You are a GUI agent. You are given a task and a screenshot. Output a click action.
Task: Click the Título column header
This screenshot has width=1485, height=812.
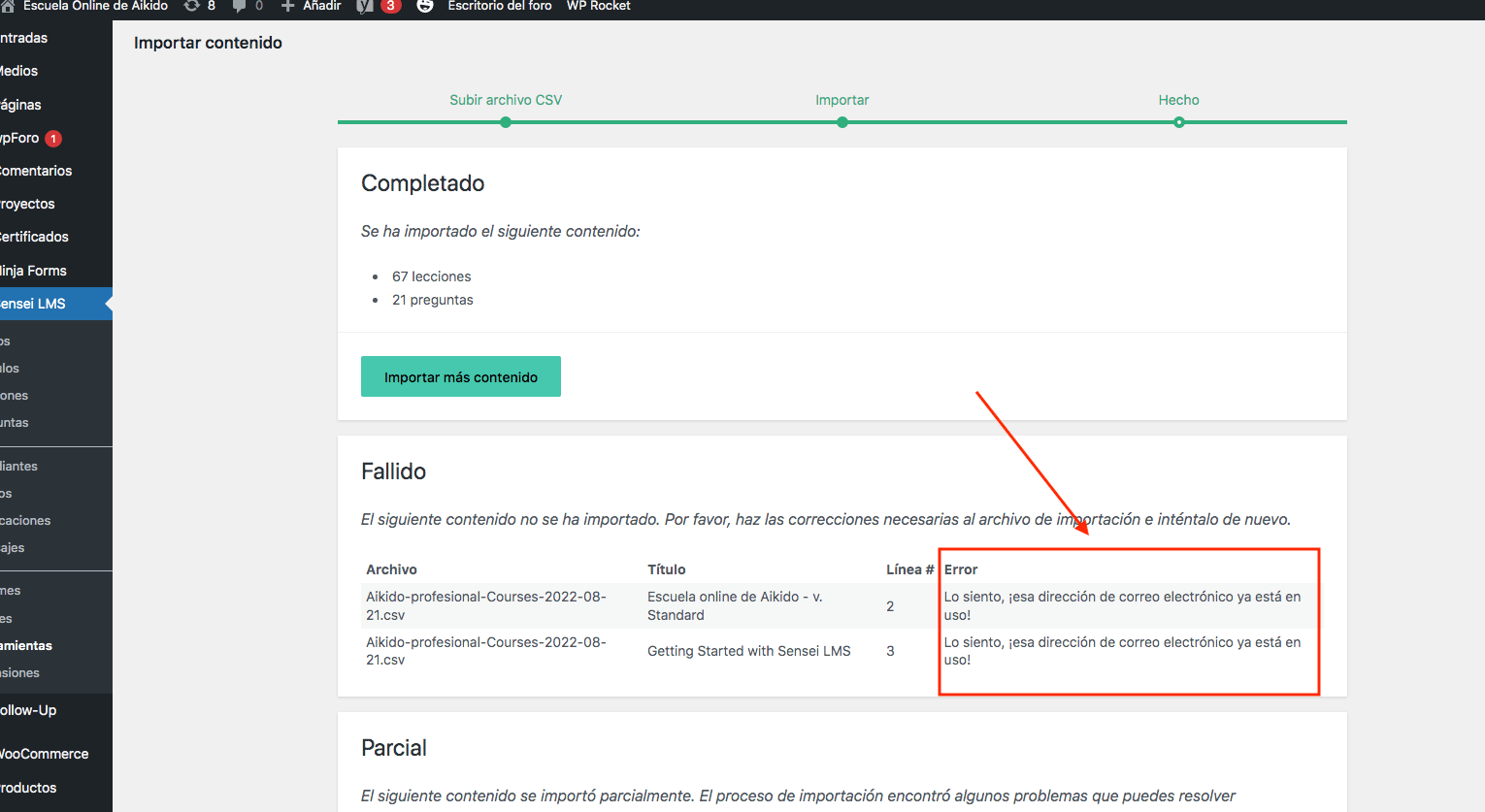[667, 569]
